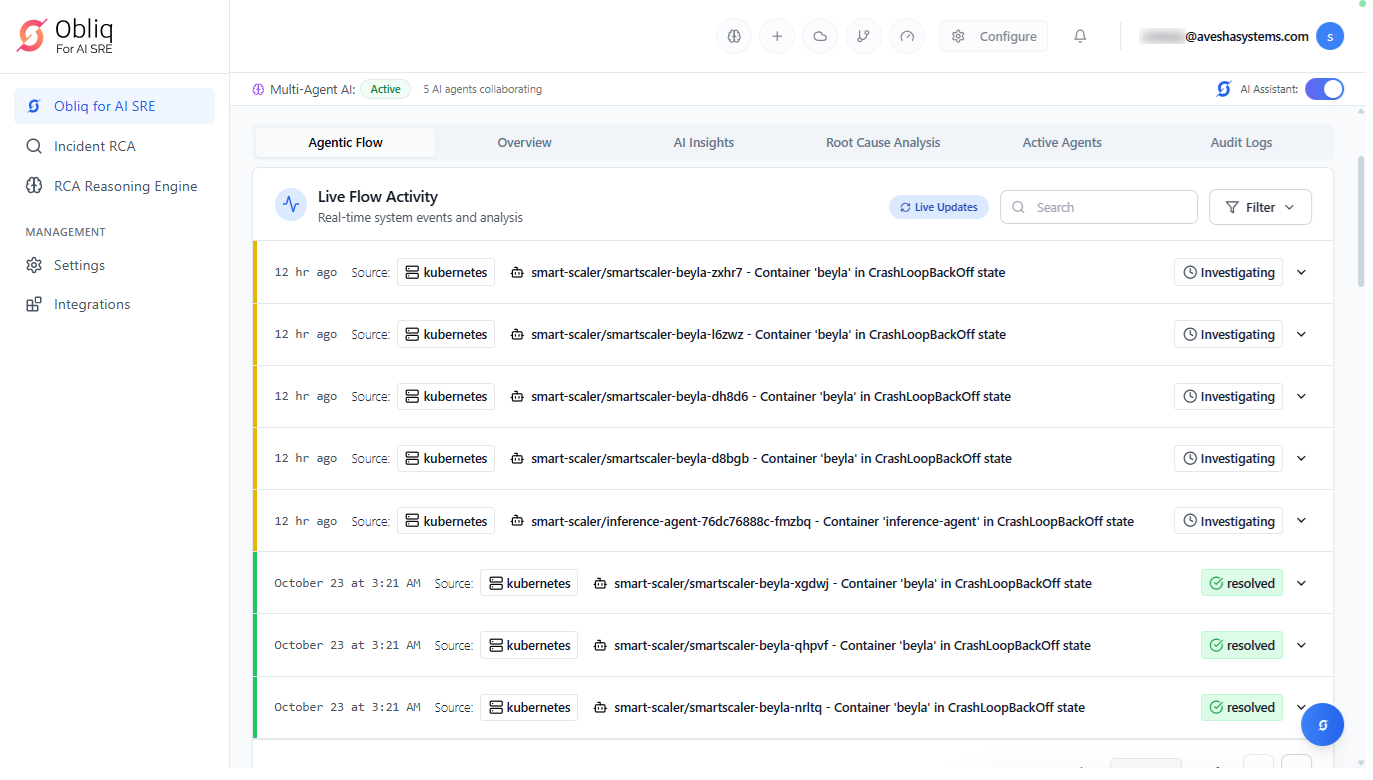Expand the smartscaler-beyla-zxhr7 event row

[1301, 272]
